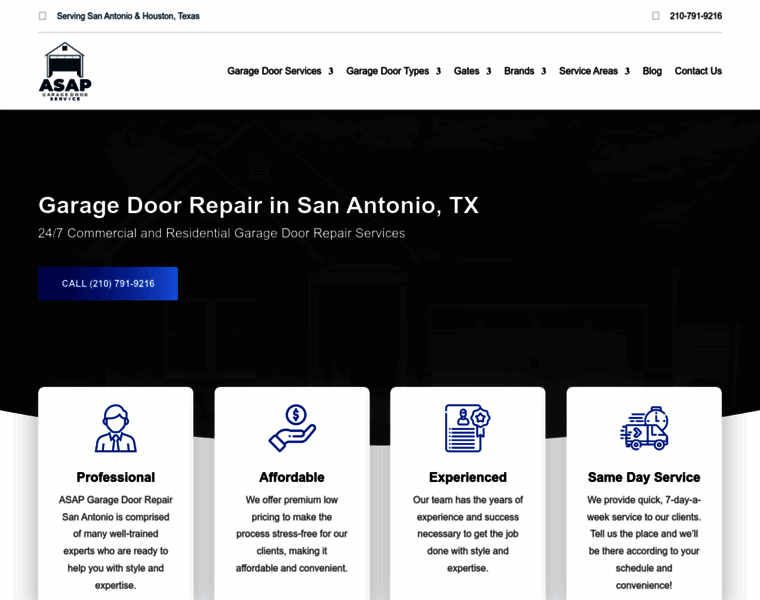
Task: Click the Experienced certificate icon
Action: [x=468, y=428]
